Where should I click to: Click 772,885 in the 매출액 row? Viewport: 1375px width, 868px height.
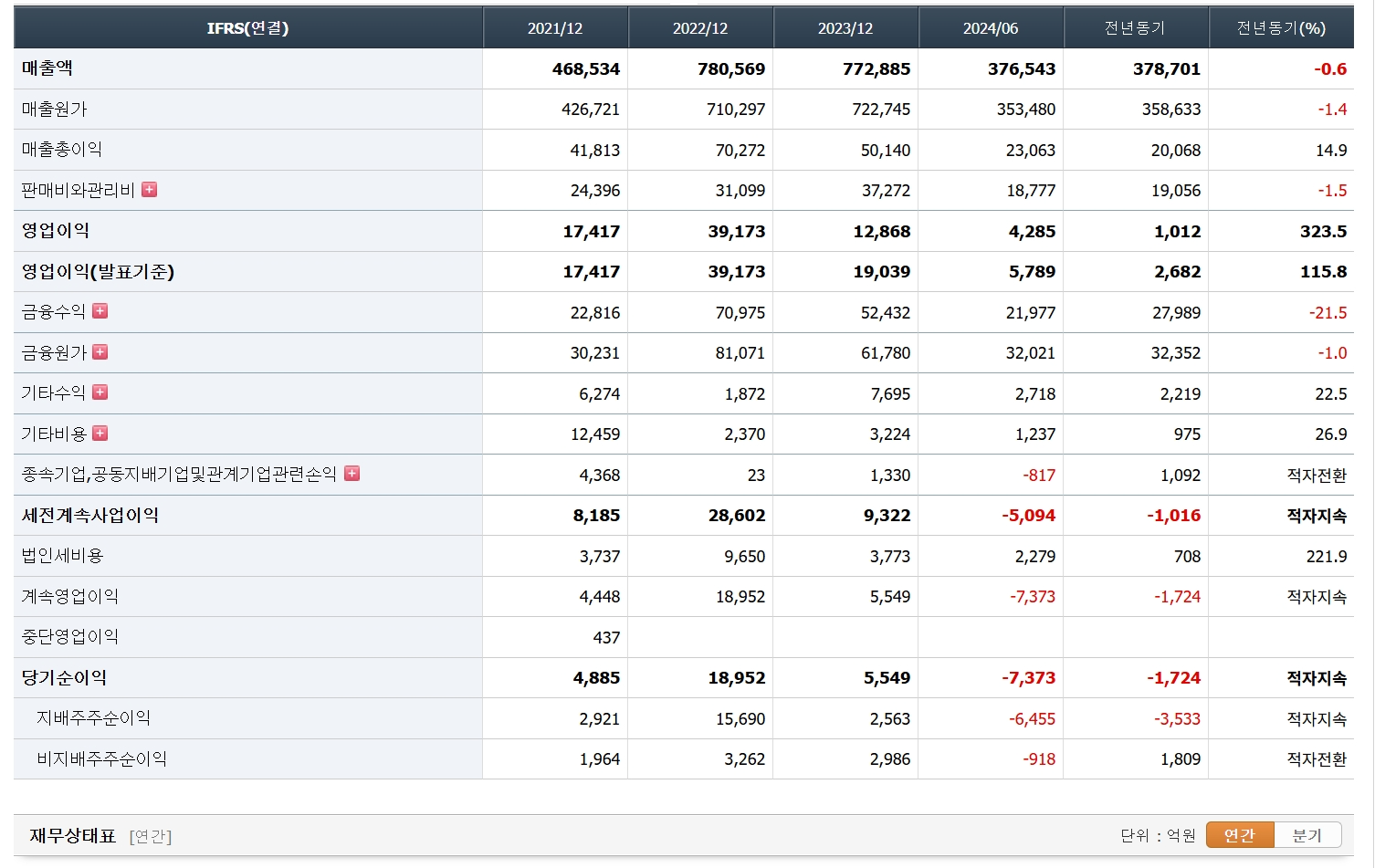876,69
